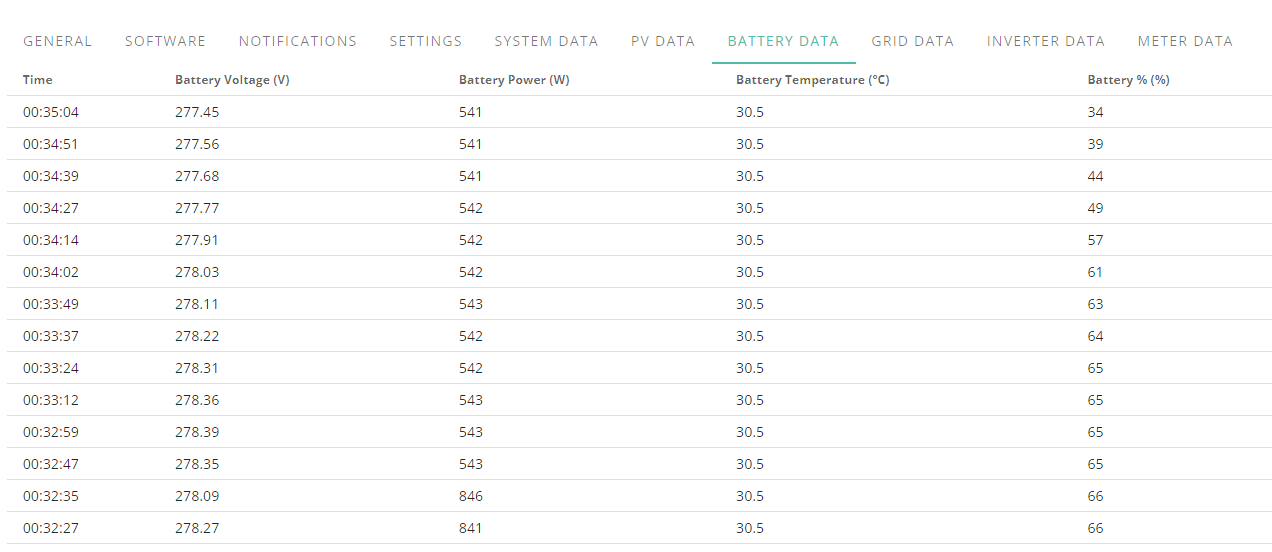Open the GENERAL tab
The height and width of the screenshot is (552, 1272).
57,41
